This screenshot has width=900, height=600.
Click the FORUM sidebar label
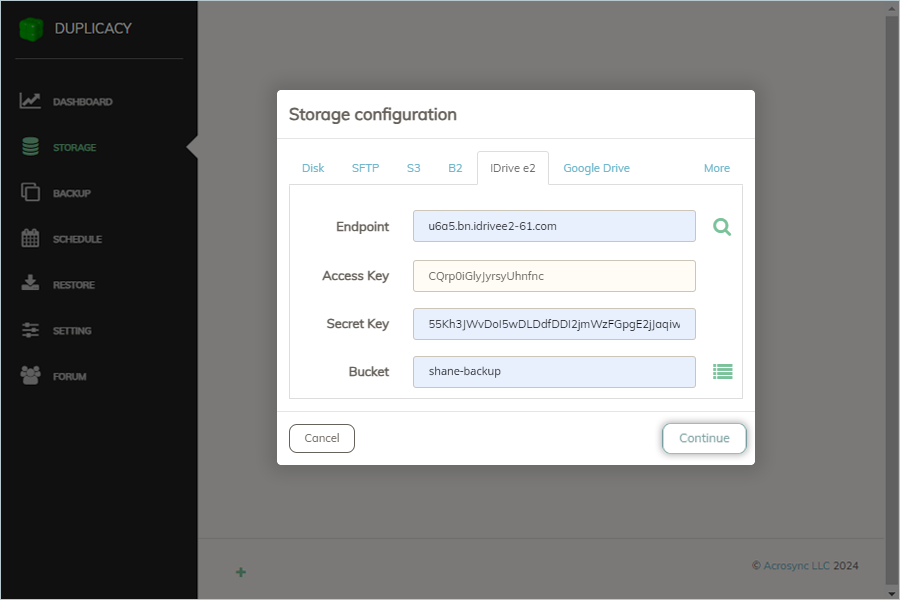70,377
